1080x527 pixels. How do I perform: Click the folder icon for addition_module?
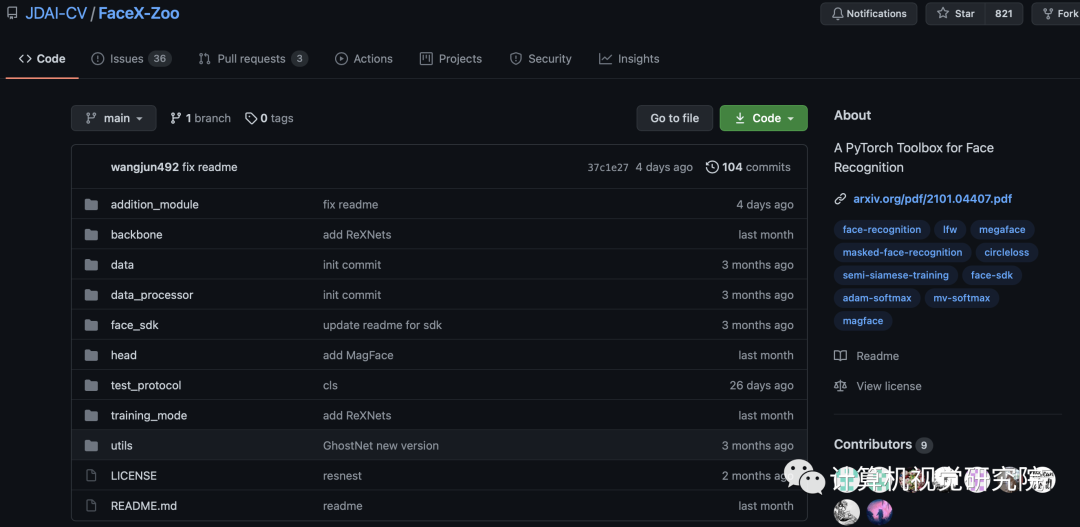click(91, 205)
